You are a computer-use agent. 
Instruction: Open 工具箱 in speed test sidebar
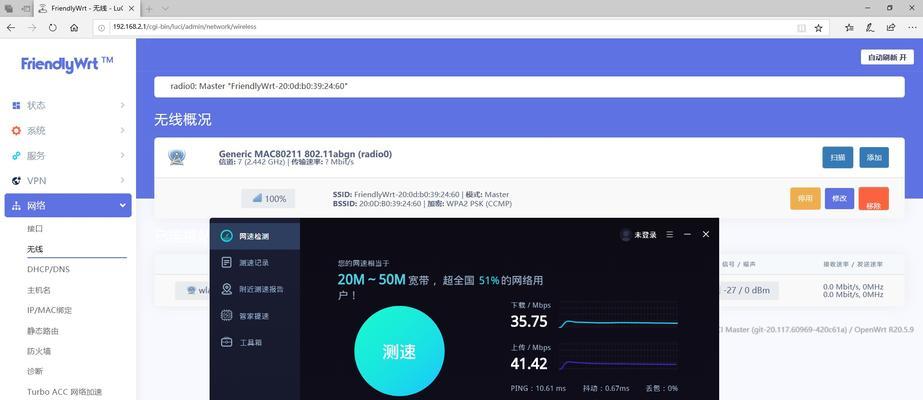tap(254, 342)
